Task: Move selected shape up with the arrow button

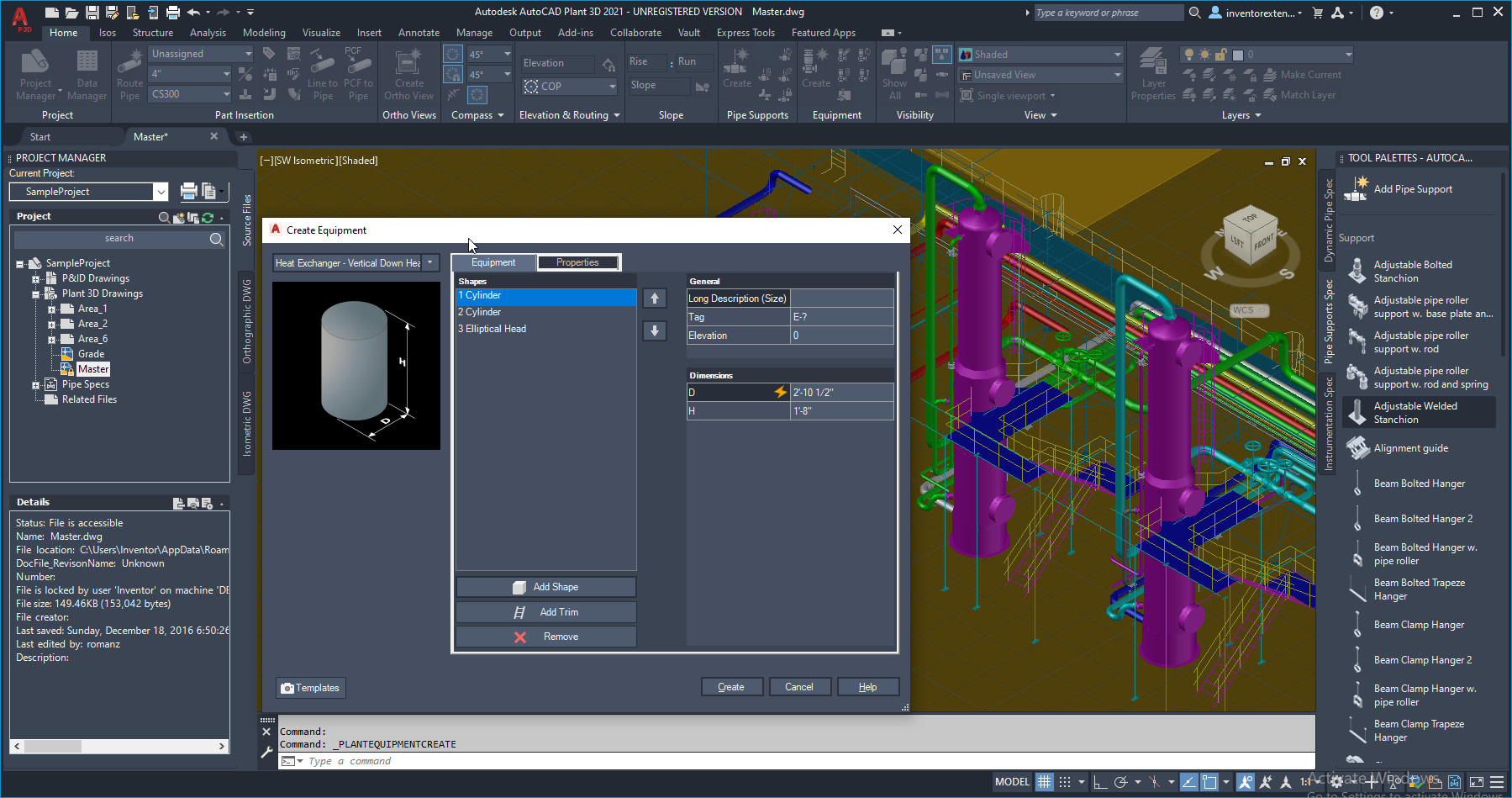Action: [x=655, y=299]
